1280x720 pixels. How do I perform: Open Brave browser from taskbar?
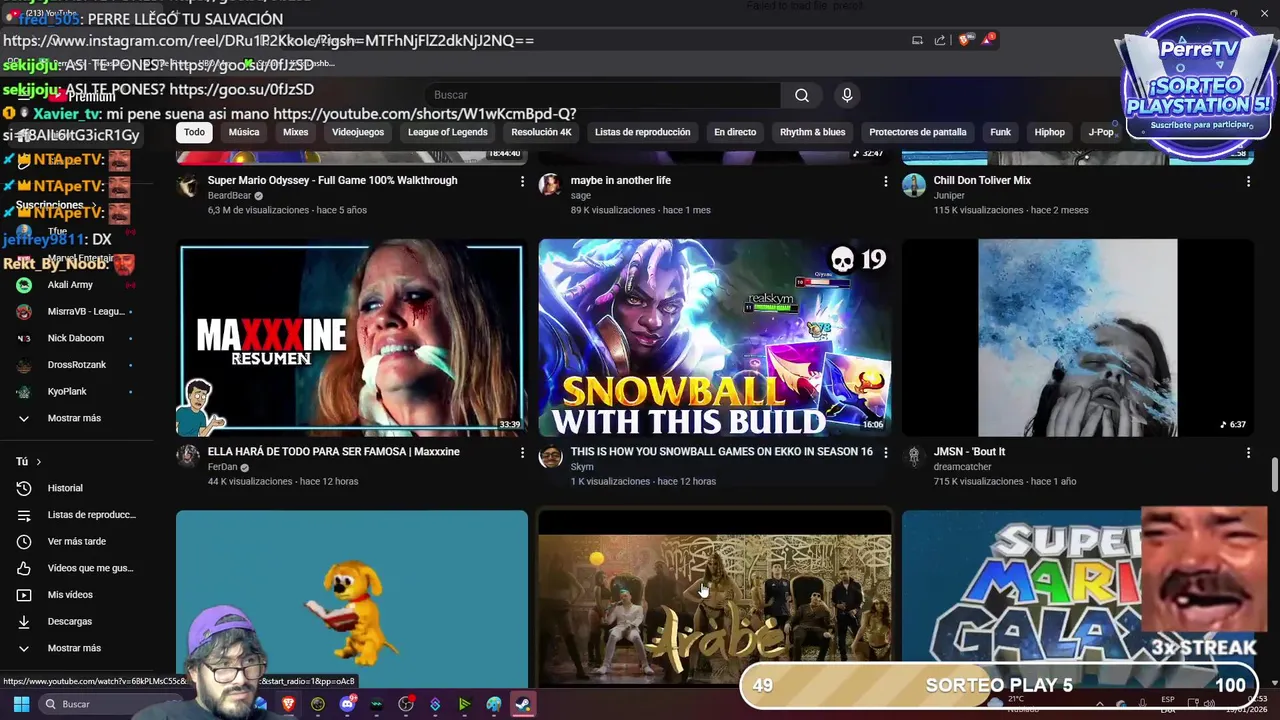tap(289, 704)
